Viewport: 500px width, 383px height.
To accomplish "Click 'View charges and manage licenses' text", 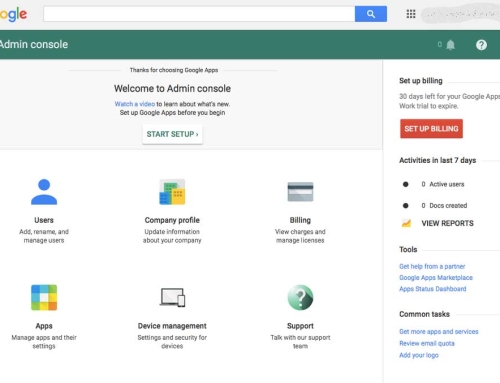I will click(x=300, y=236).
